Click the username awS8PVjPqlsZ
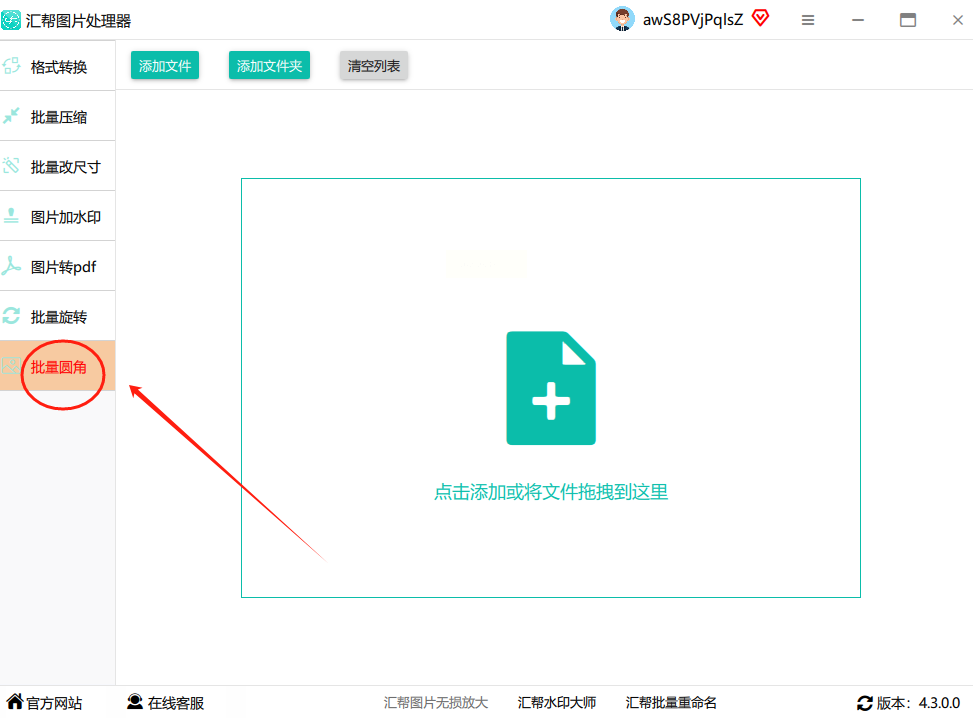Screen dimensions: 973x718 693,20
